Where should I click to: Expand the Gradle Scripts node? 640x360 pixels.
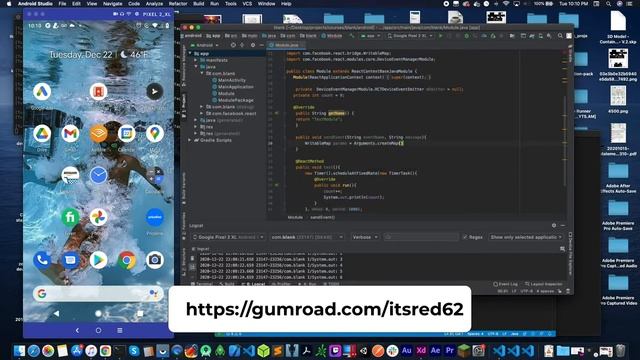click(190, 140)
